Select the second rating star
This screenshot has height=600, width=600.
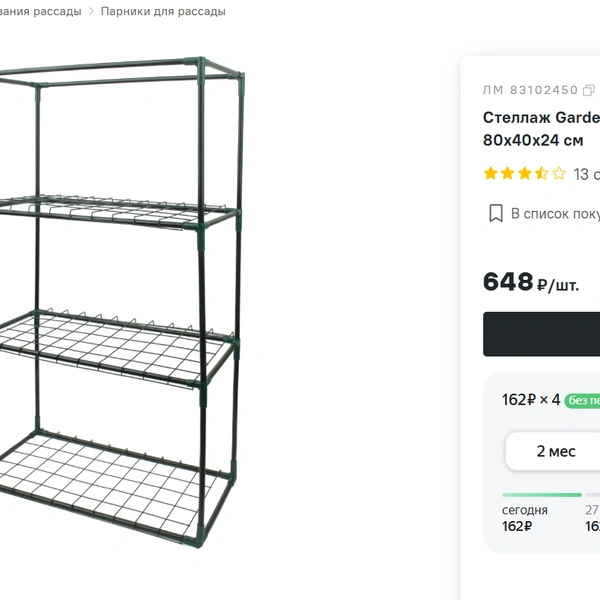pos(507,173)
